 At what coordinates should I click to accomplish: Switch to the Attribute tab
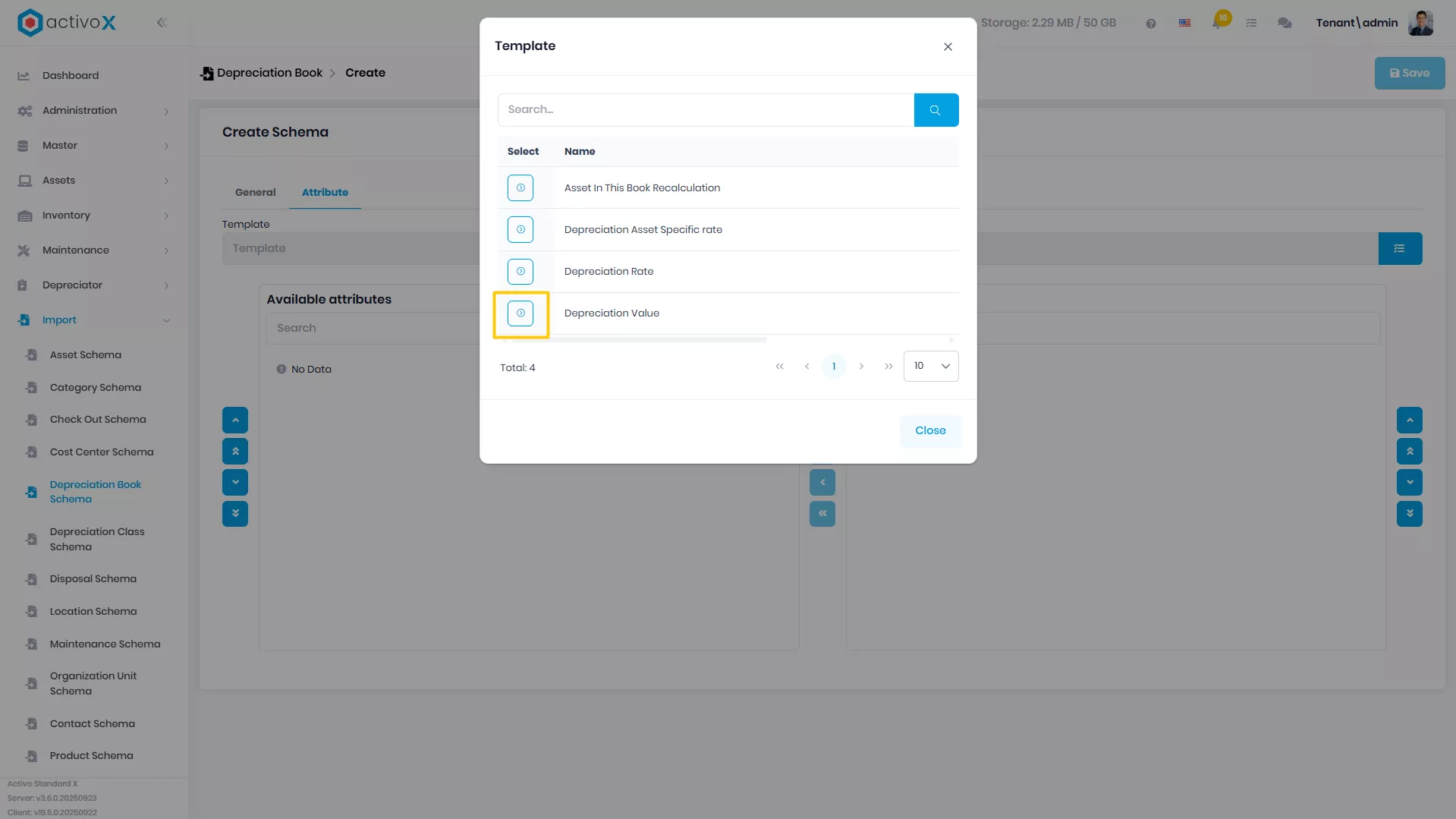tap(325, 193)
